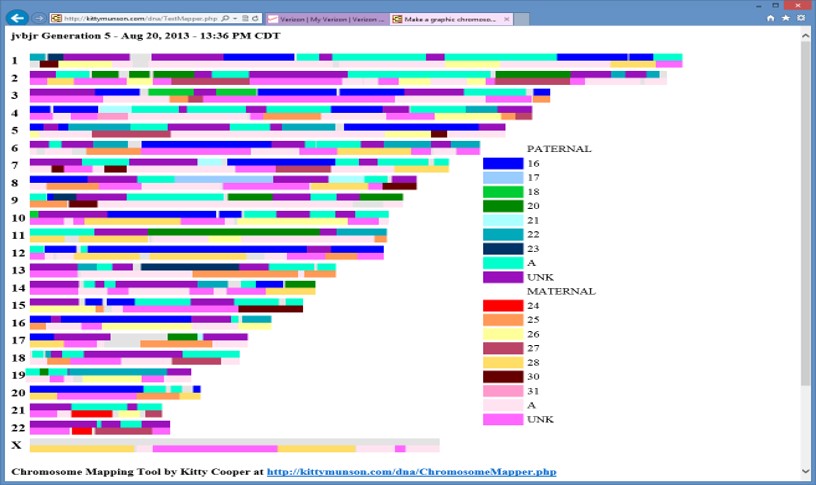Open the Favorites star icon
Screen dimensions: 816x485
pyautogui.click(x=785, y=18)
